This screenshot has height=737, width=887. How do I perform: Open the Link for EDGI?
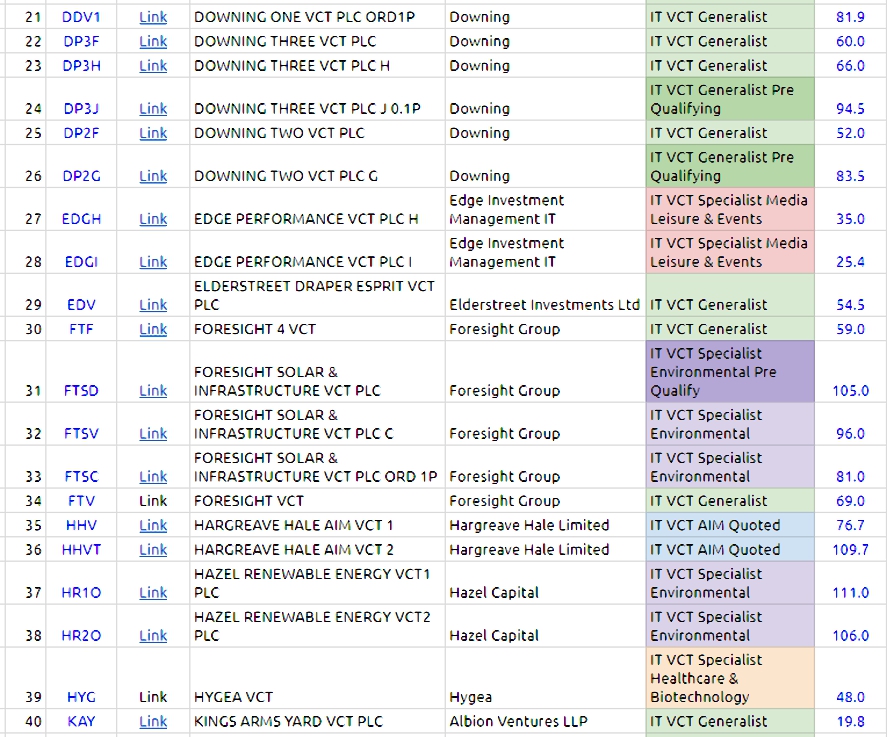point(153,262)
